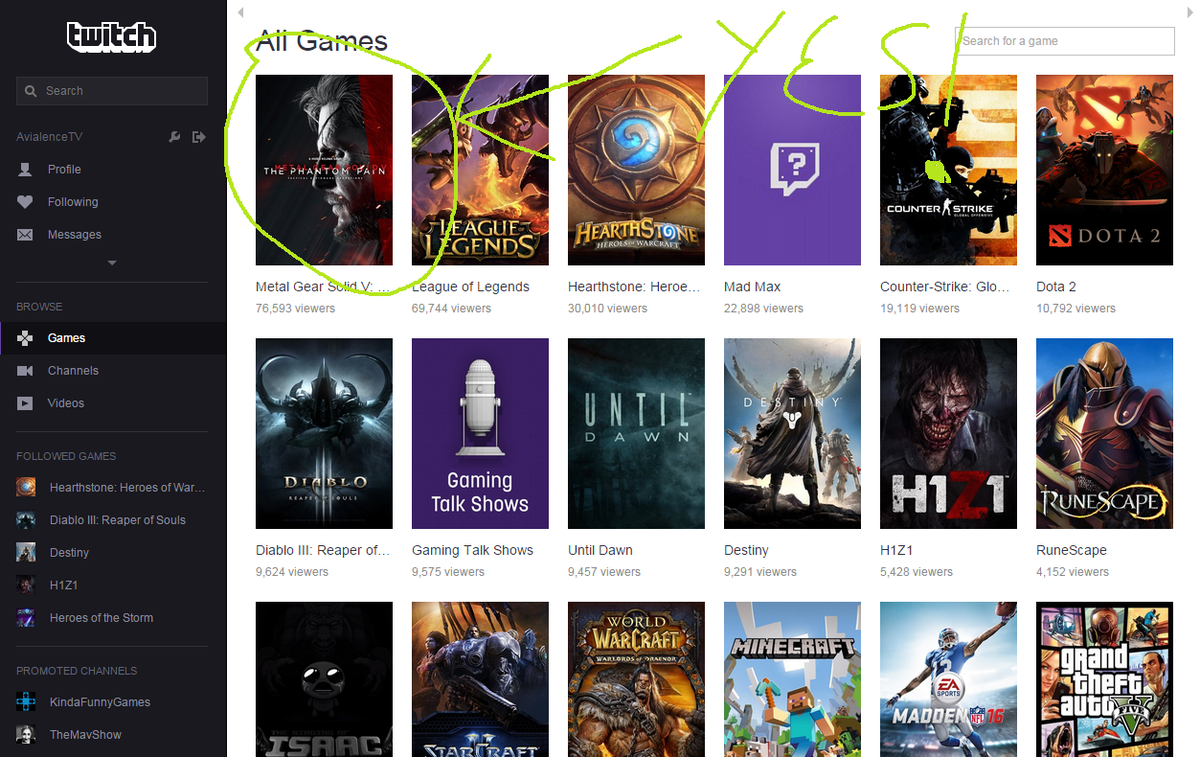Open Hearthstone: Heroes of War... followed game link
Viewport: 1200px width, 757px height.
tap(127, 487)
